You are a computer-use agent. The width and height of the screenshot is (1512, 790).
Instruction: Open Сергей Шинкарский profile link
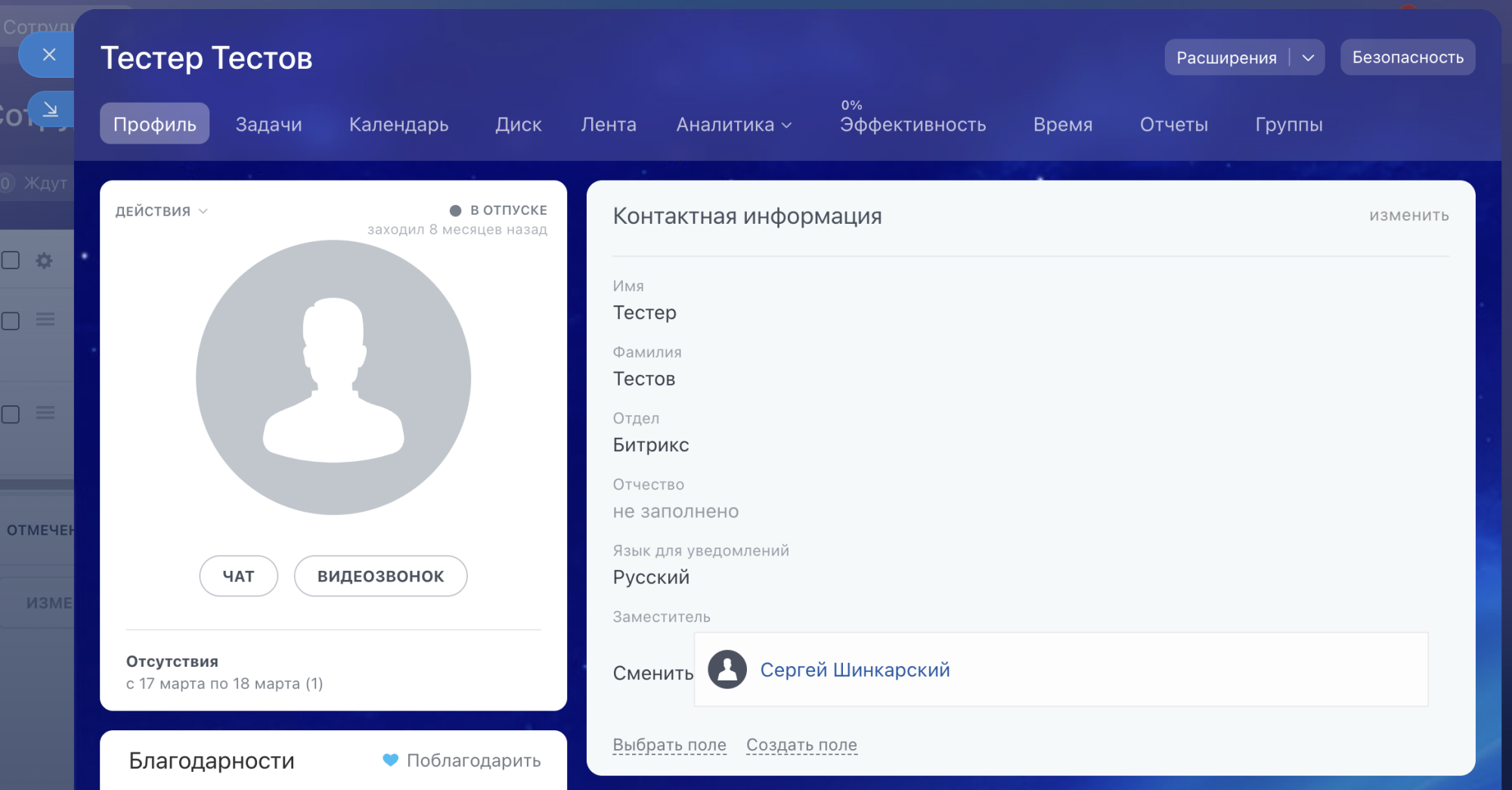click(855, 670)
